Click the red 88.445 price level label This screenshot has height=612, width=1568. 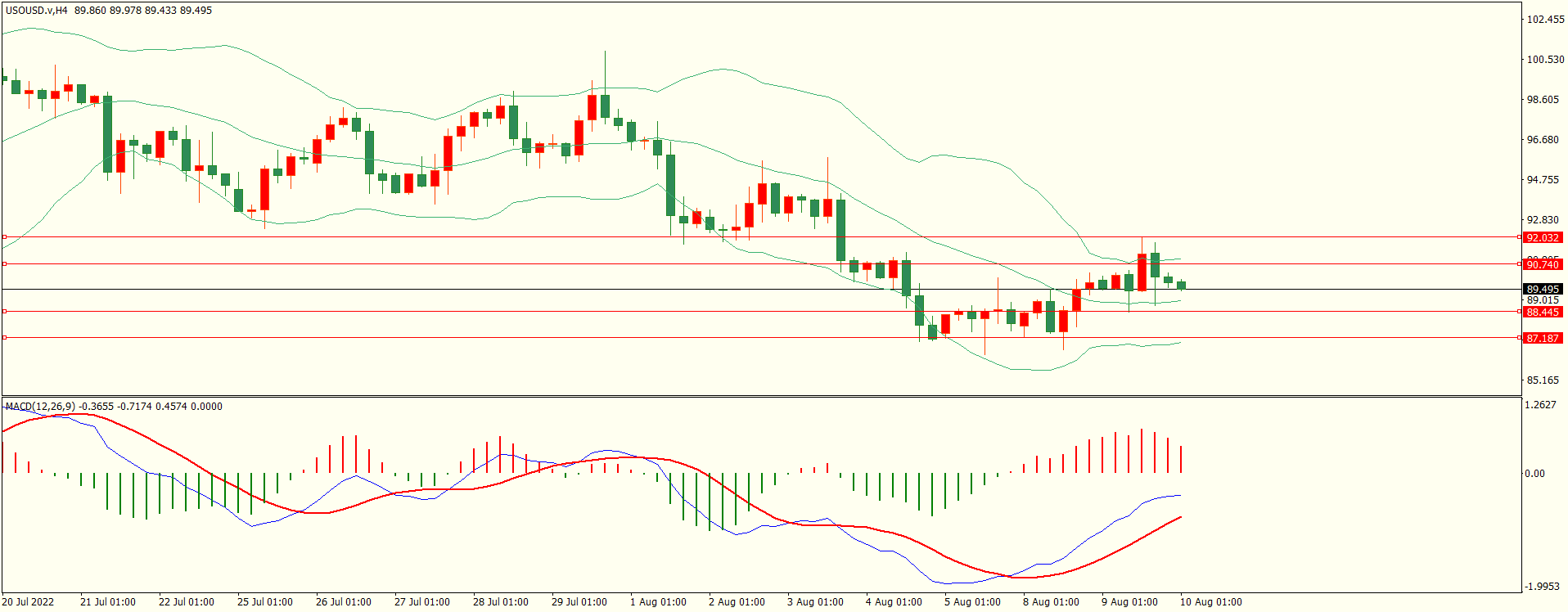point(1543,312)
